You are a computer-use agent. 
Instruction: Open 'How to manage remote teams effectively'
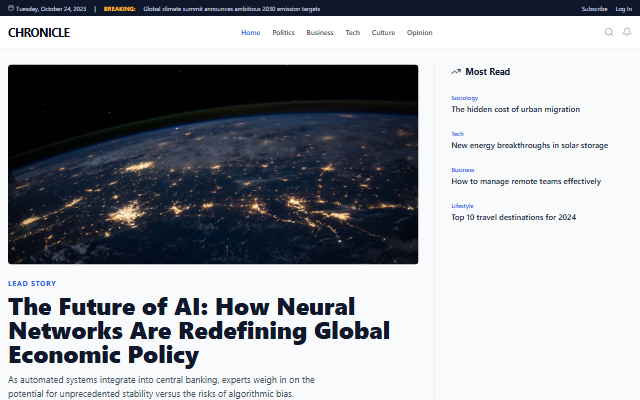coord(526,181)
